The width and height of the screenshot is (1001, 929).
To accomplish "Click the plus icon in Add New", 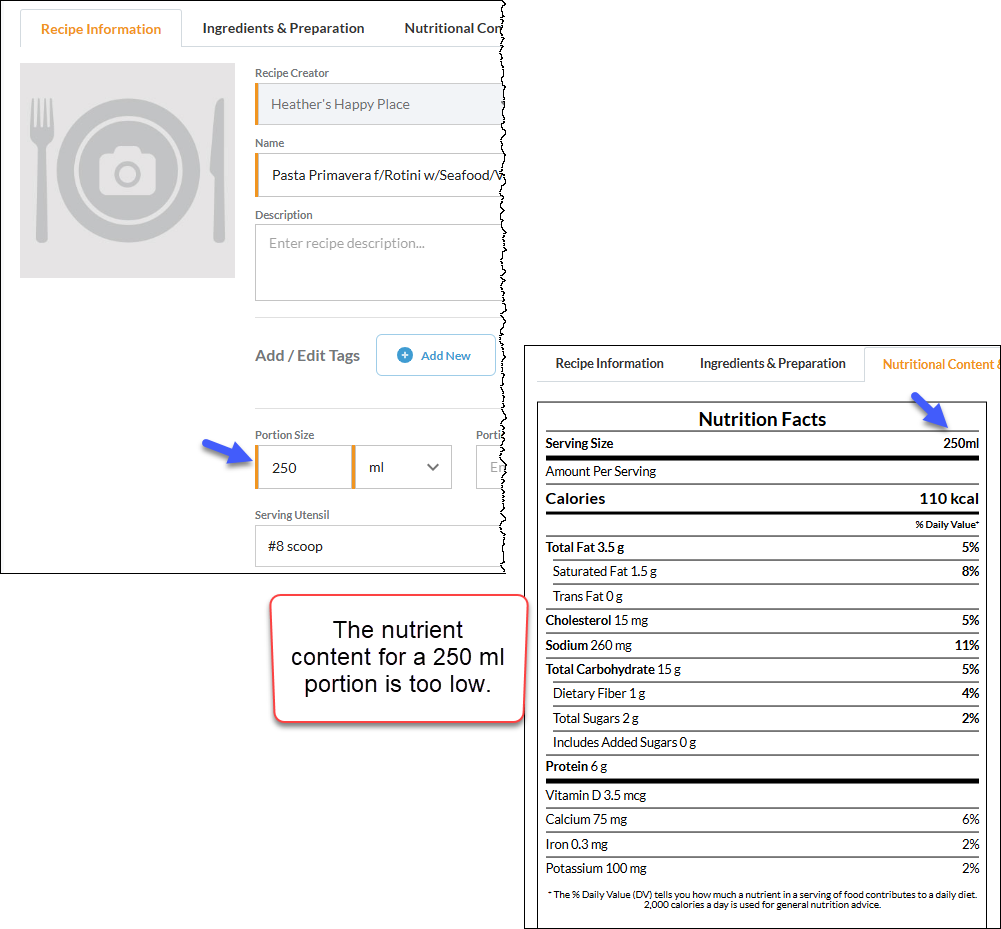I will [405, 355].
